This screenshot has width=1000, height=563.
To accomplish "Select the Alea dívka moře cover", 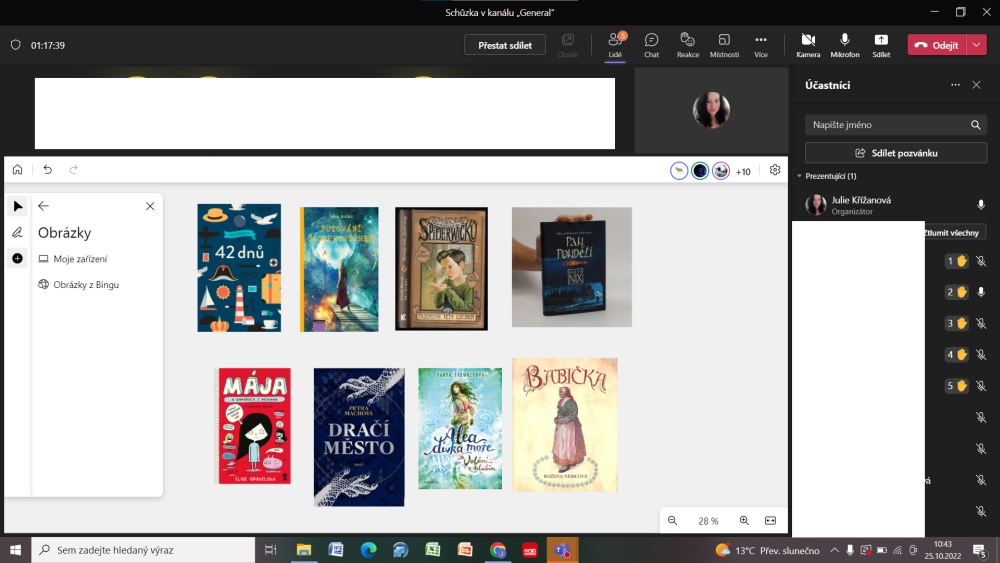I will [460, 428].
